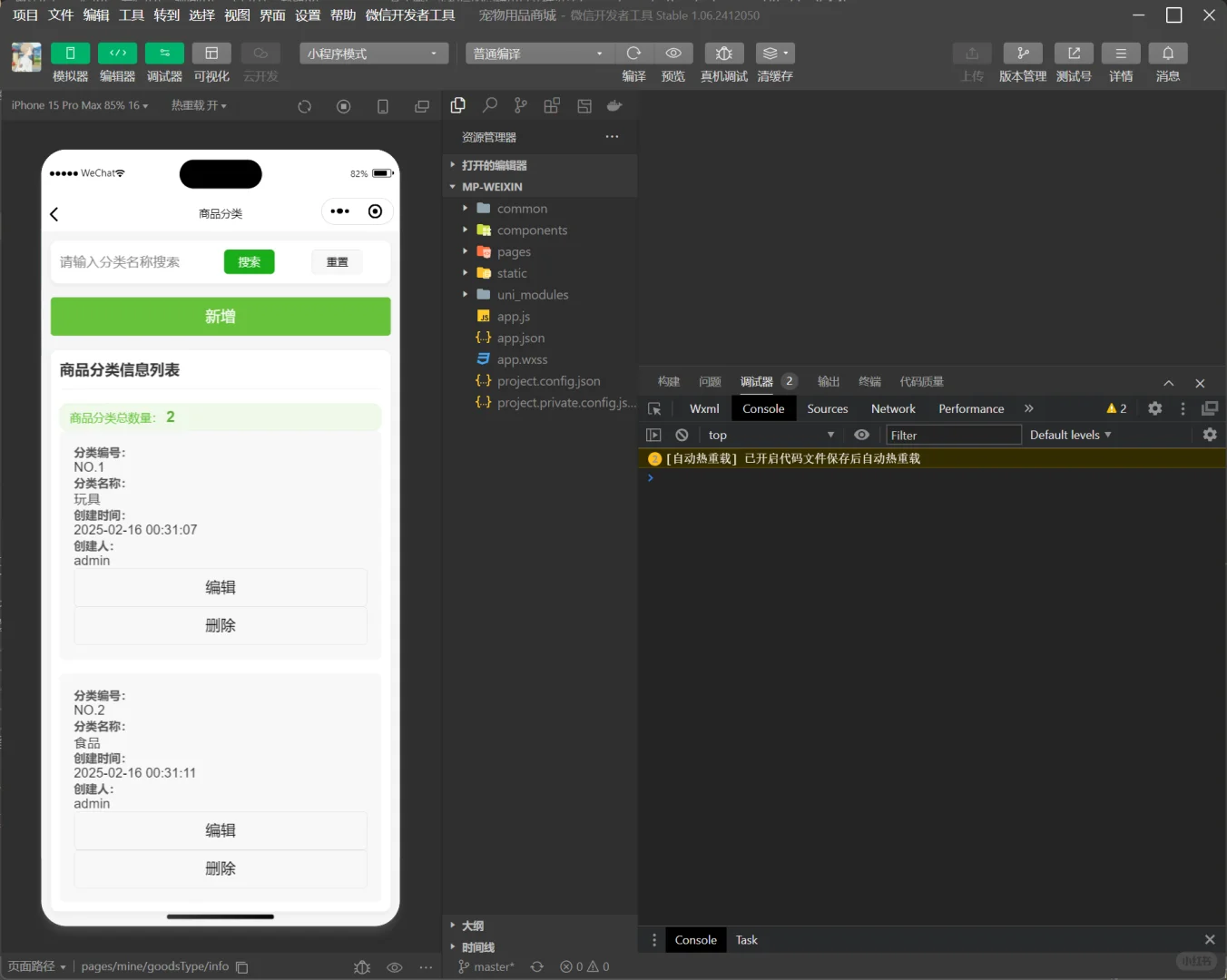This screenshot has height=980, width=1227.
Task: Click the simulator phone frame icon
Action: 383,106
